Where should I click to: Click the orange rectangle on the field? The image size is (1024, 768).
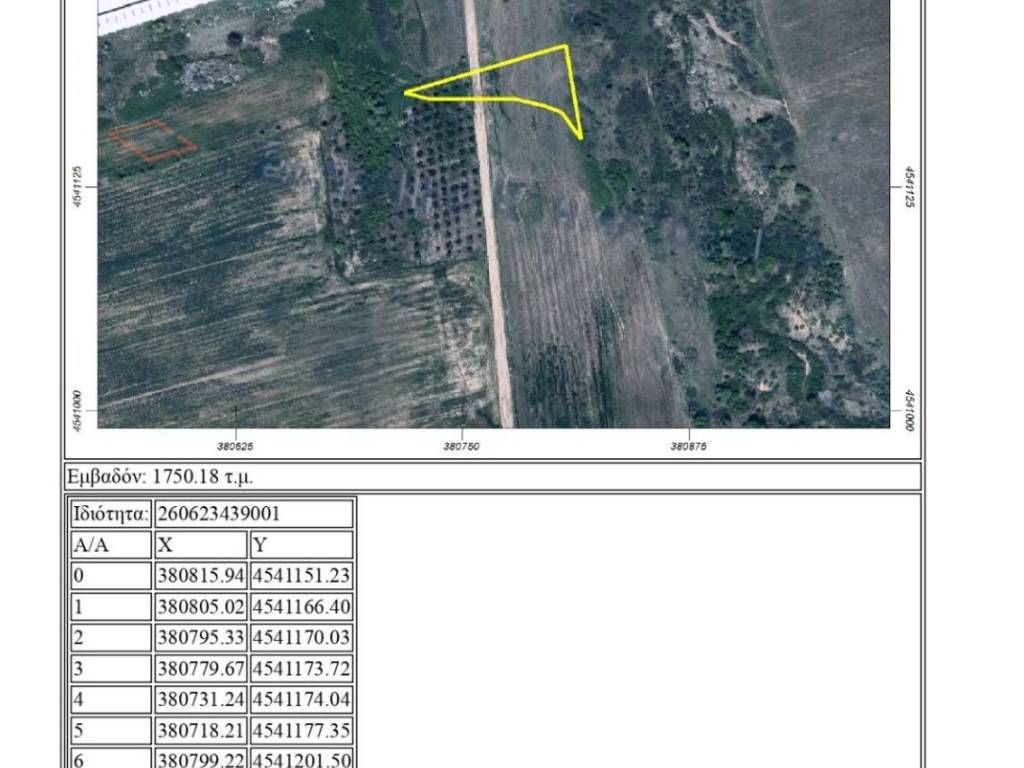(x=152, y=141)
